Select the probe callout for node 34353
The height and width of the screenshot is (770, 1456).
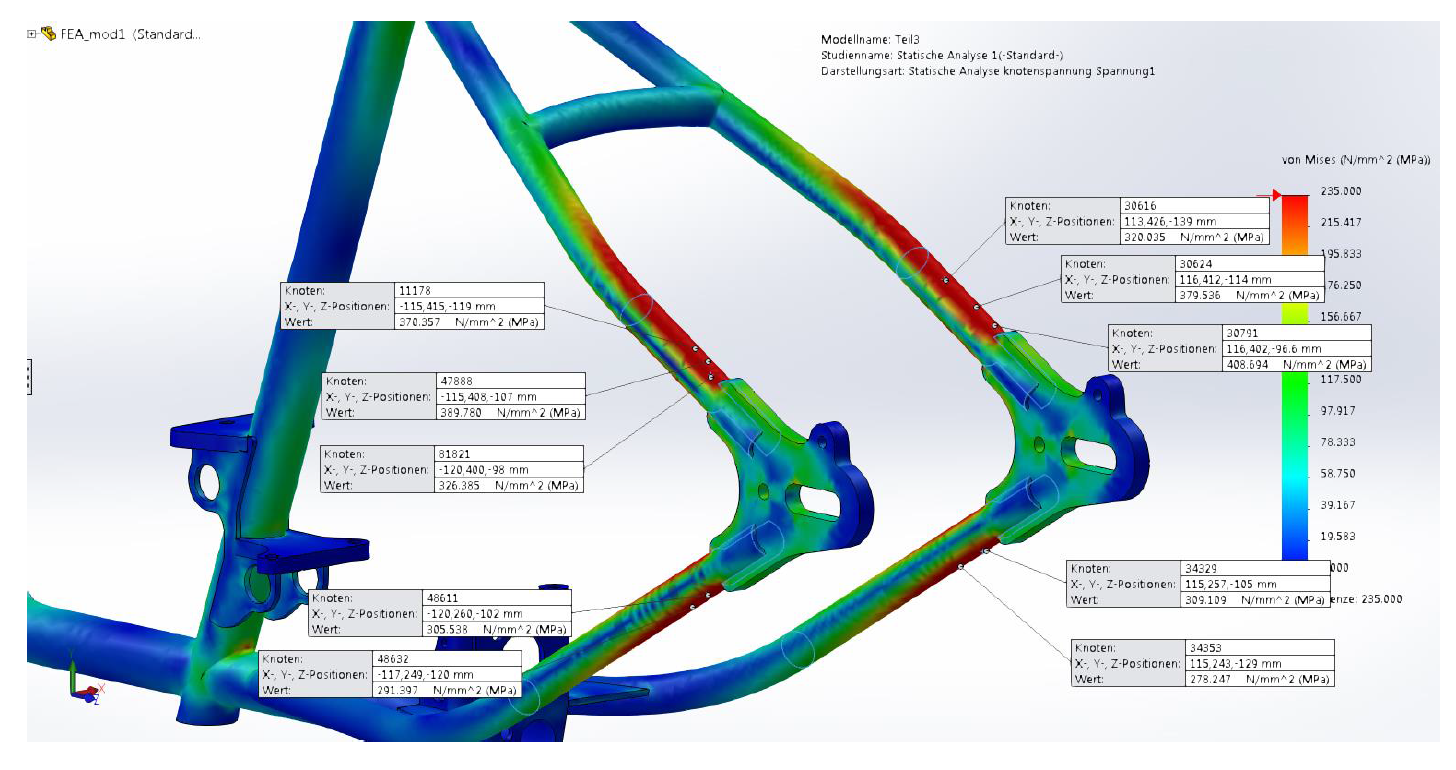(1202, 662)
